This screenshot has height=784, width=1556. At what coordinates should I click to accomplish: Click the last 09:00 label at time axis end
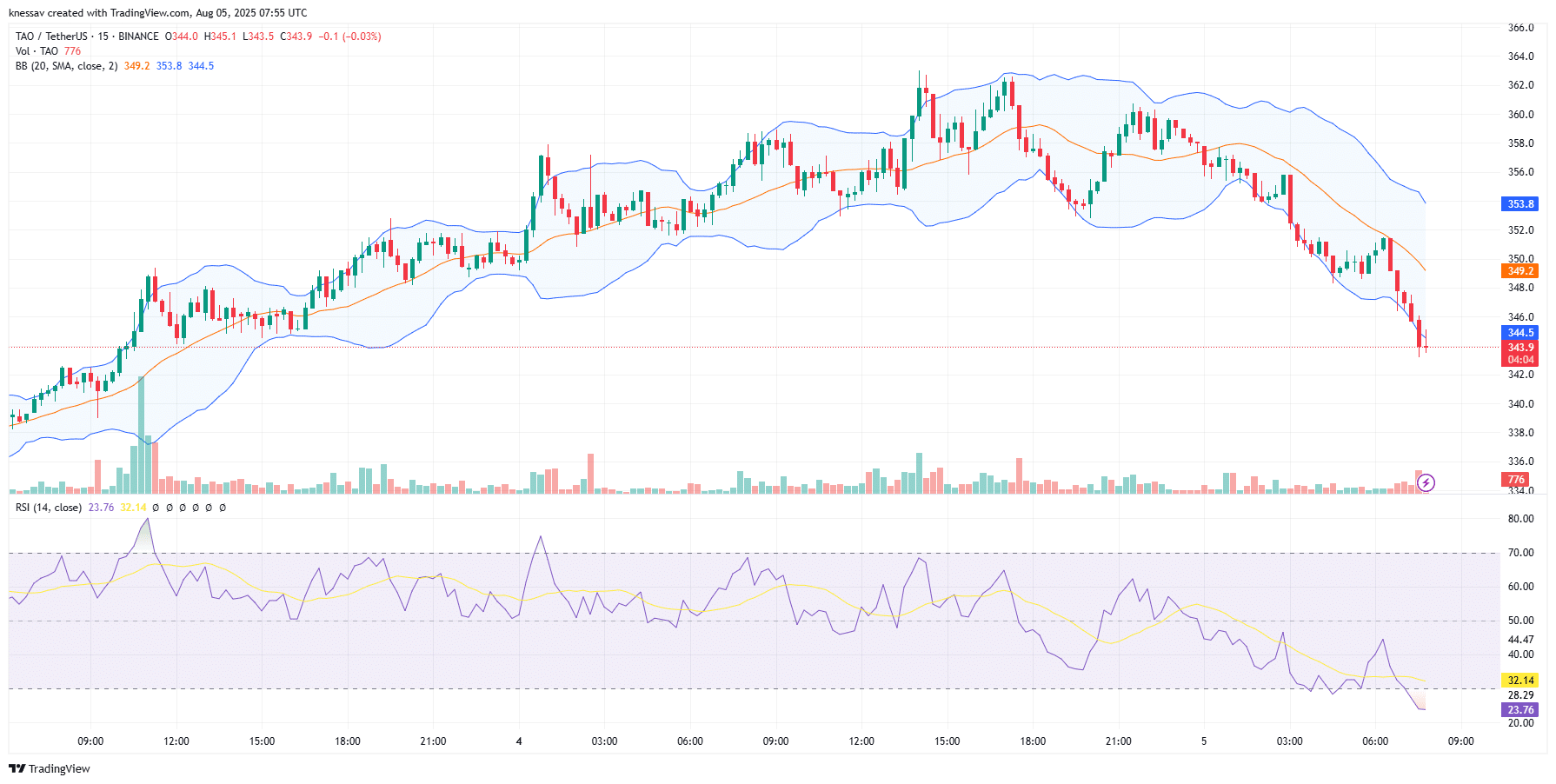[x=1460, y=741]
